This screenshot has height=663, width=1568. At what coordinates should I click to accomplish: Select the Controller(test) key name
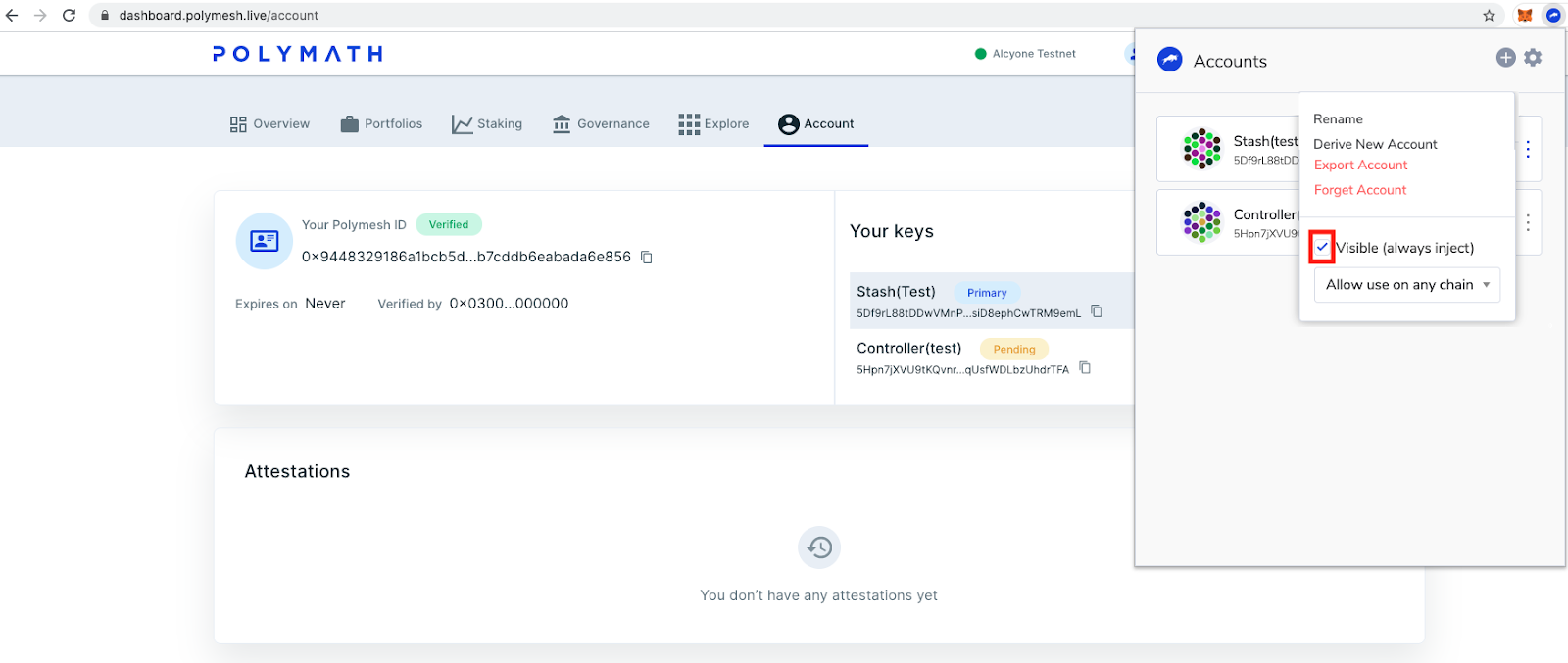coord(908,348)
